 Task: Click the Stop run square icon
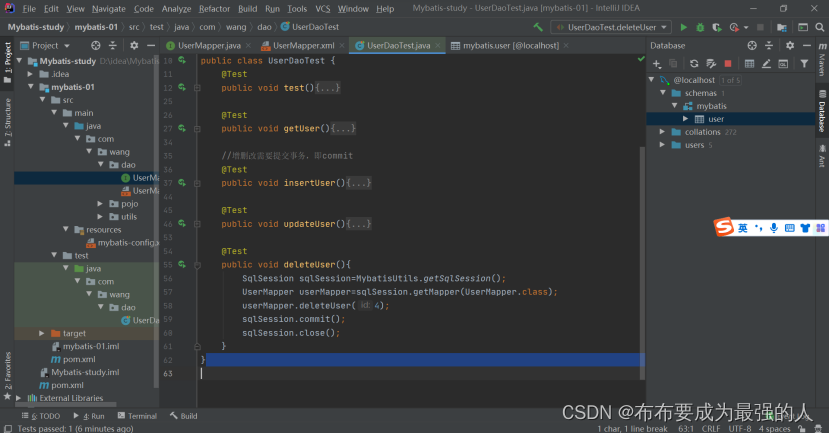(x=760, y=27)
